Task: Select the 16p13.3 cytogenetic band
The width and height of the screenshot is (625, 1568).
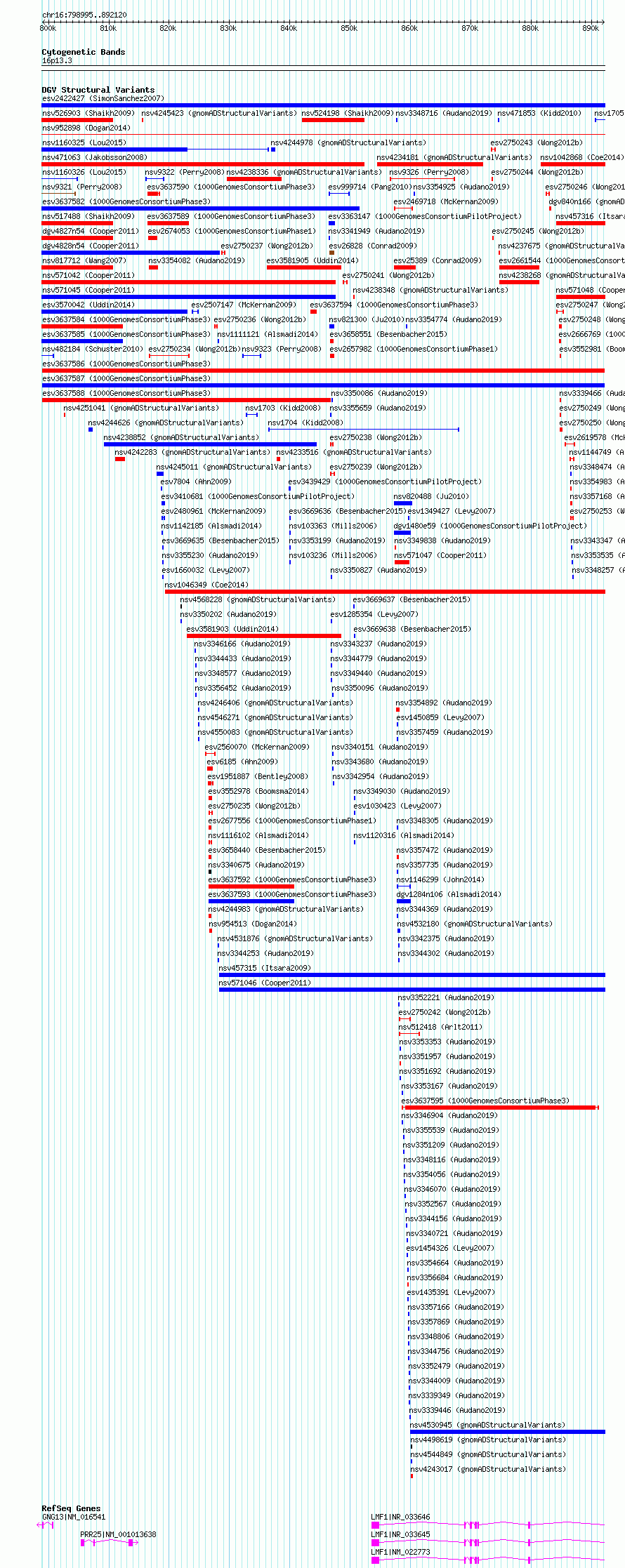Action: point(57,61)
